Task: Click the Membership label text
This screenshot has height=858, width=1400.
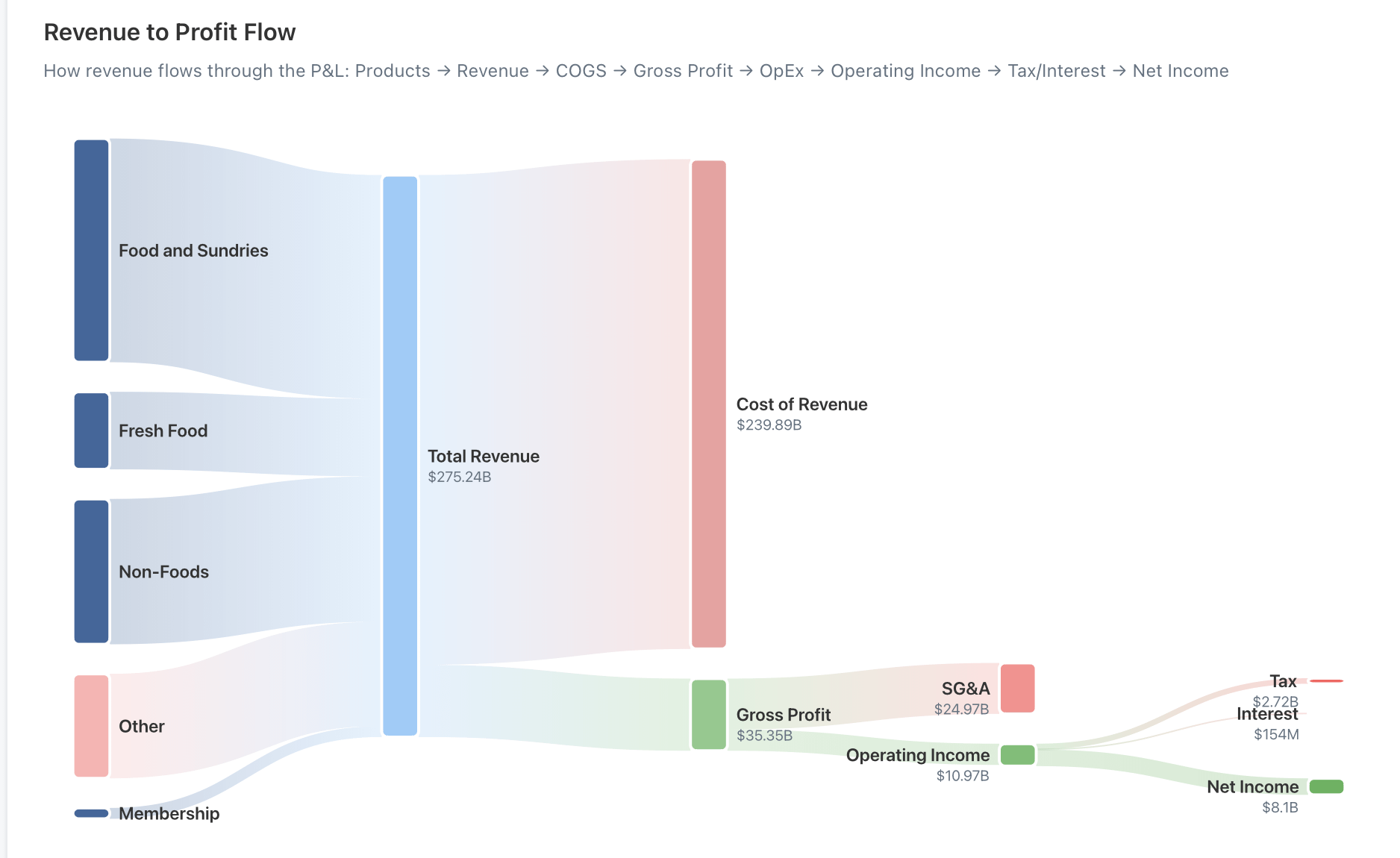Action: tap(169, 813)
